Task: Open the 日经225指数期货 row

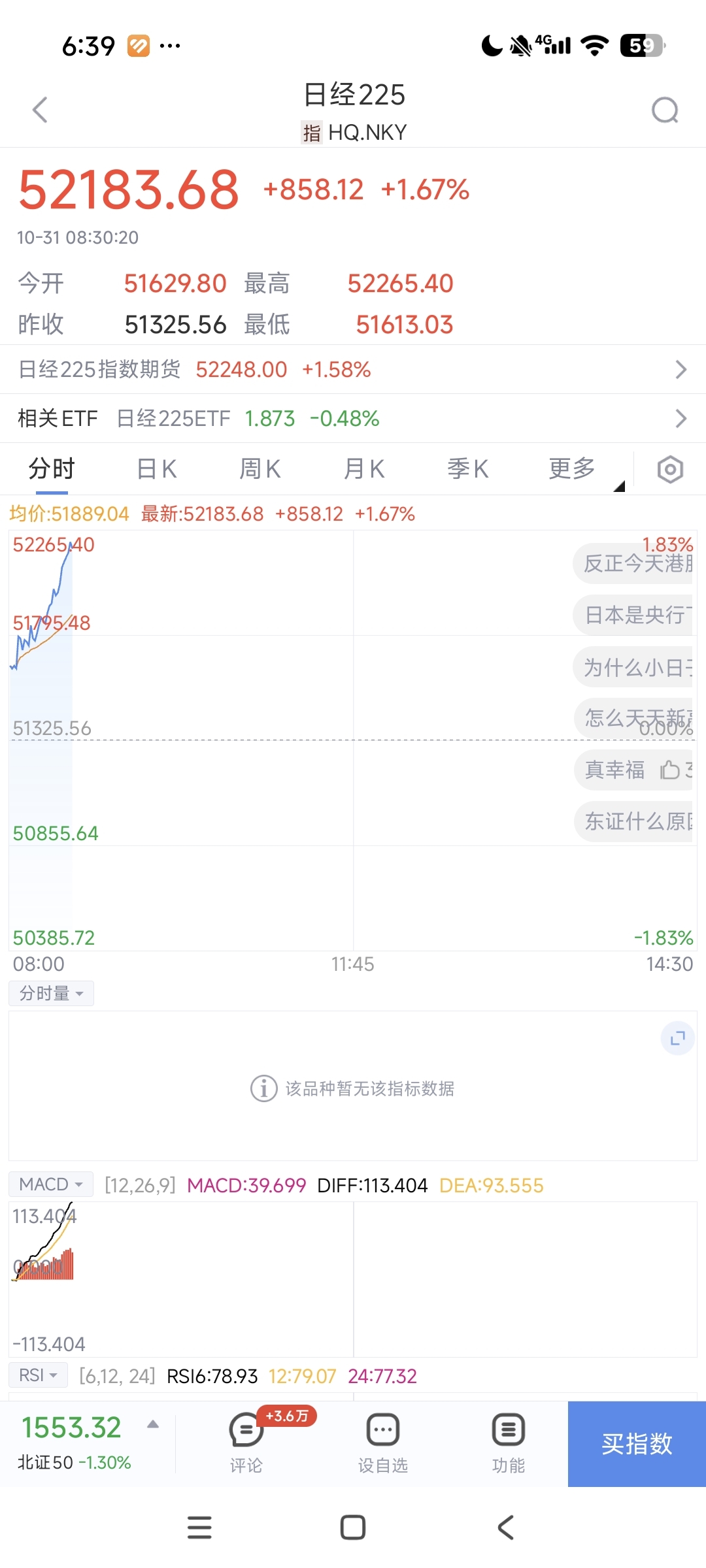Action: coord(353,369)
